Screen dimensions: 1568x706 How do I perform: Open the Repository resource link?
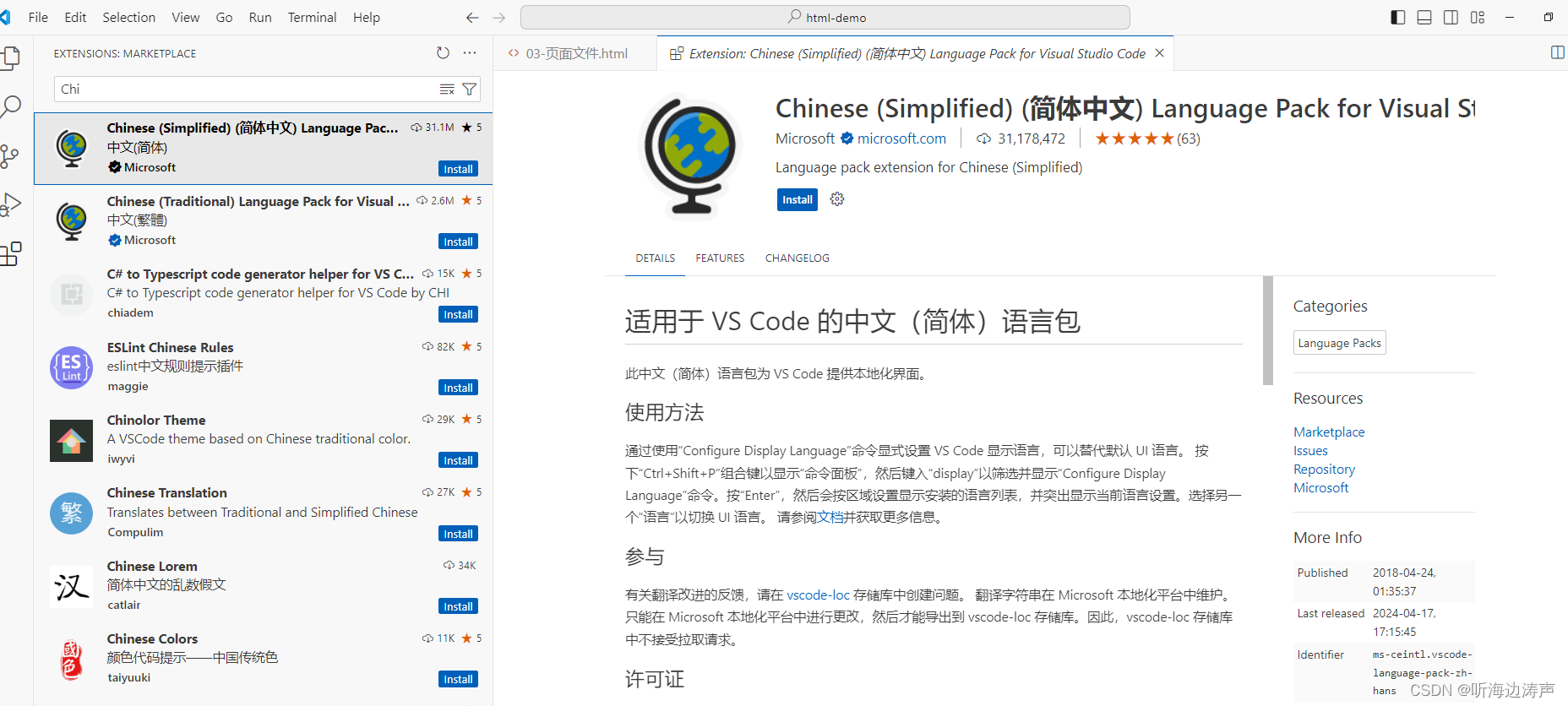[1324, 470]
